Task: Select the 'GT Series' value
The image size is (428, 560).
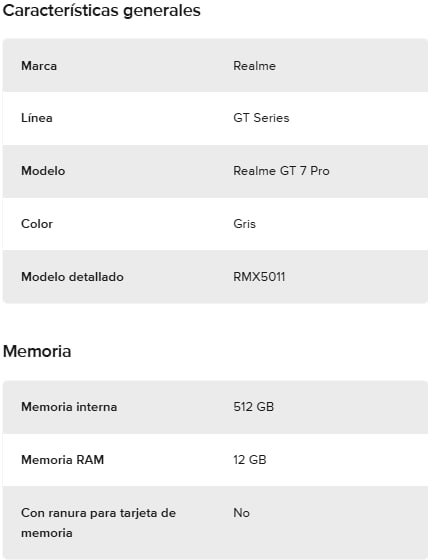Action: click(261, 118)
